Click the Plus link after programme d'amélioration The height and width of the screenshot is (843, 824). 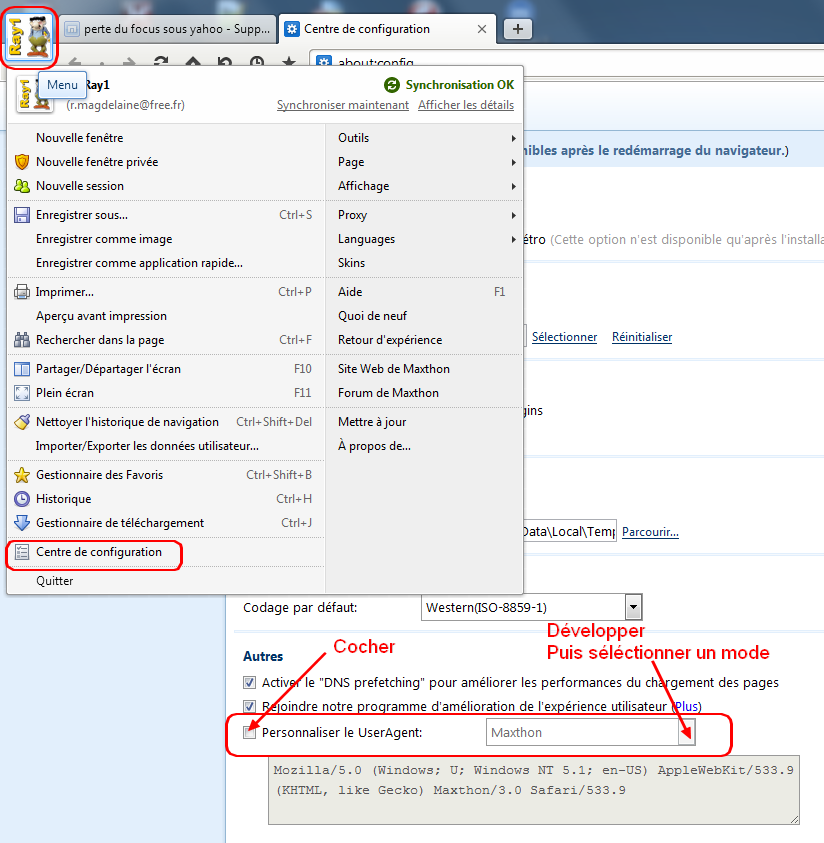686,706
